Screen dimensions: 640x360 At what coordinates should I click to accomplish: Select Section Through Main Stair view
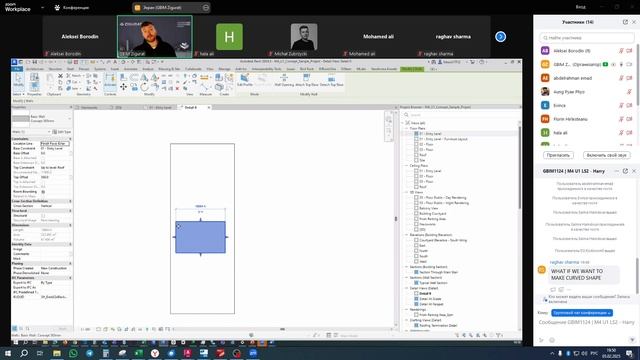pos(439,272)
